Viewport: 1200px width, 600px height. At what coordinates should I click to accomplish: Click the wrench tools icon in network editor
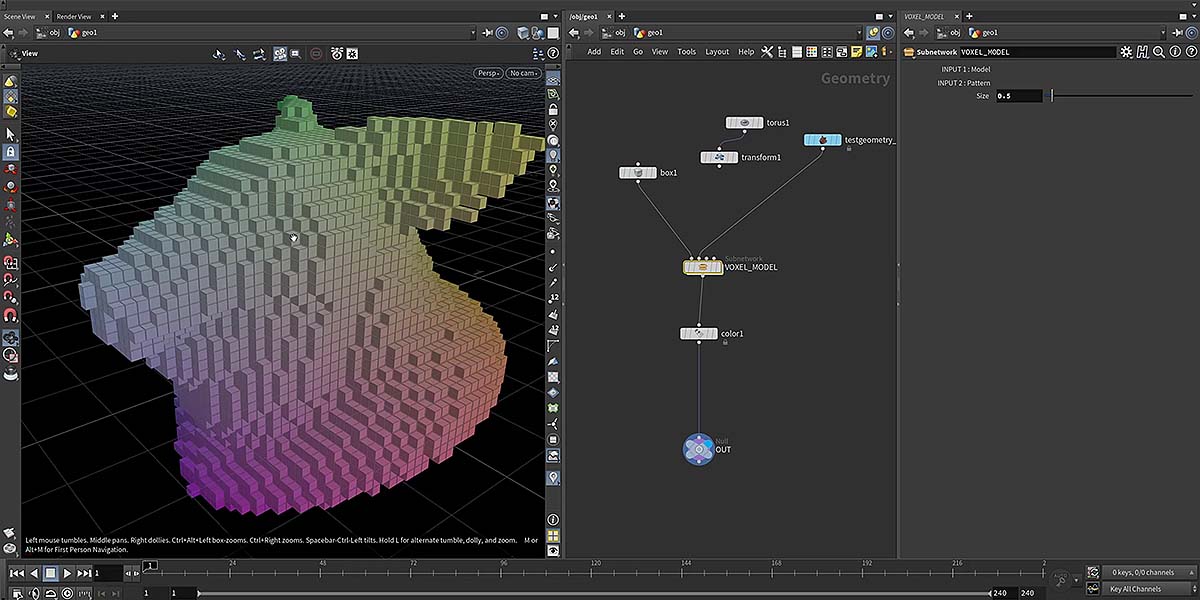tap(767, 52)
